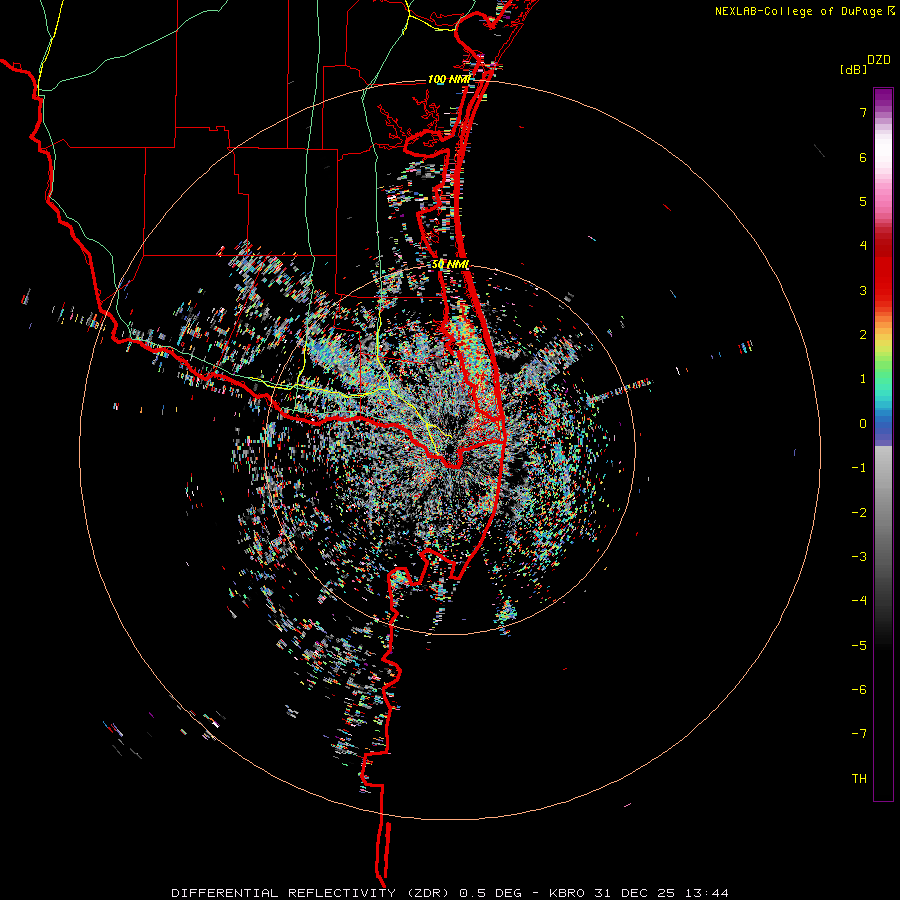
Task: Click the KBRO station identifier
Action: pyautogui.click(x=567, y=893)
